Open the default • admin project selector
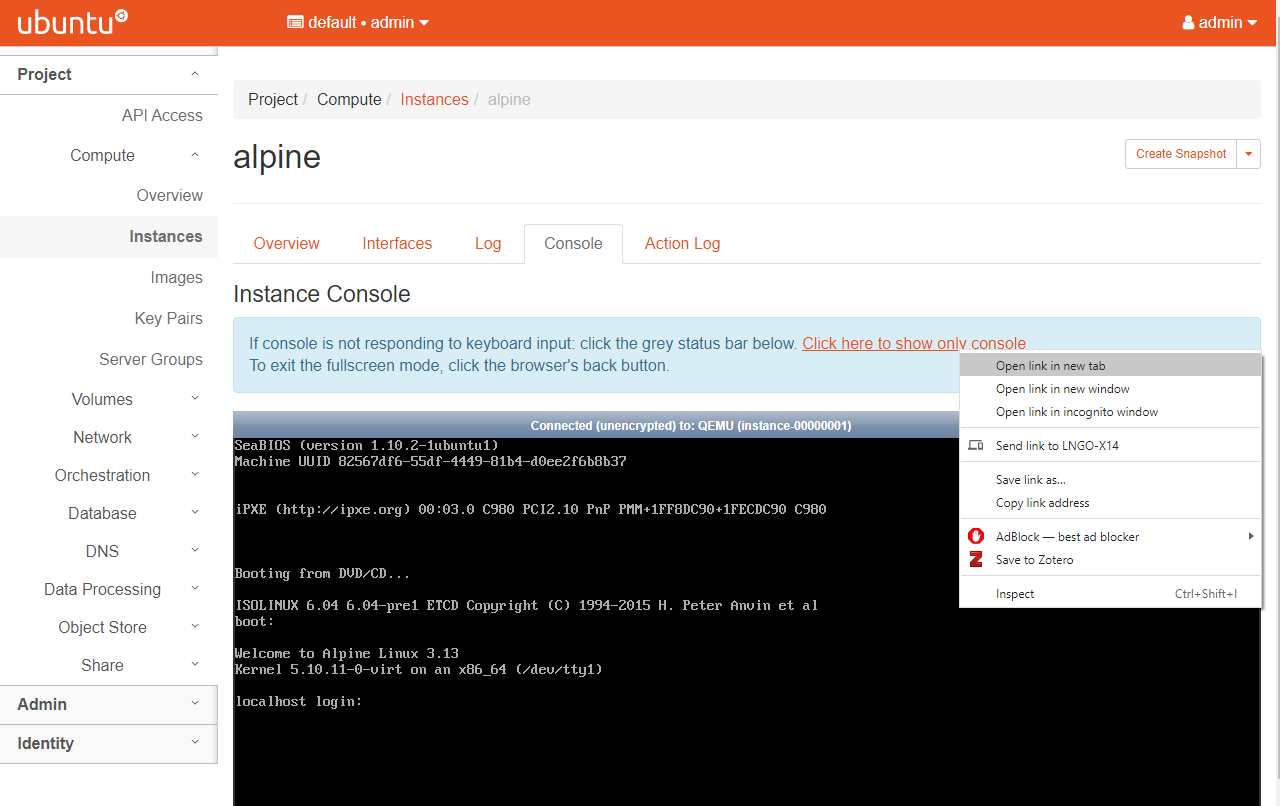 [x=358, y=22]
